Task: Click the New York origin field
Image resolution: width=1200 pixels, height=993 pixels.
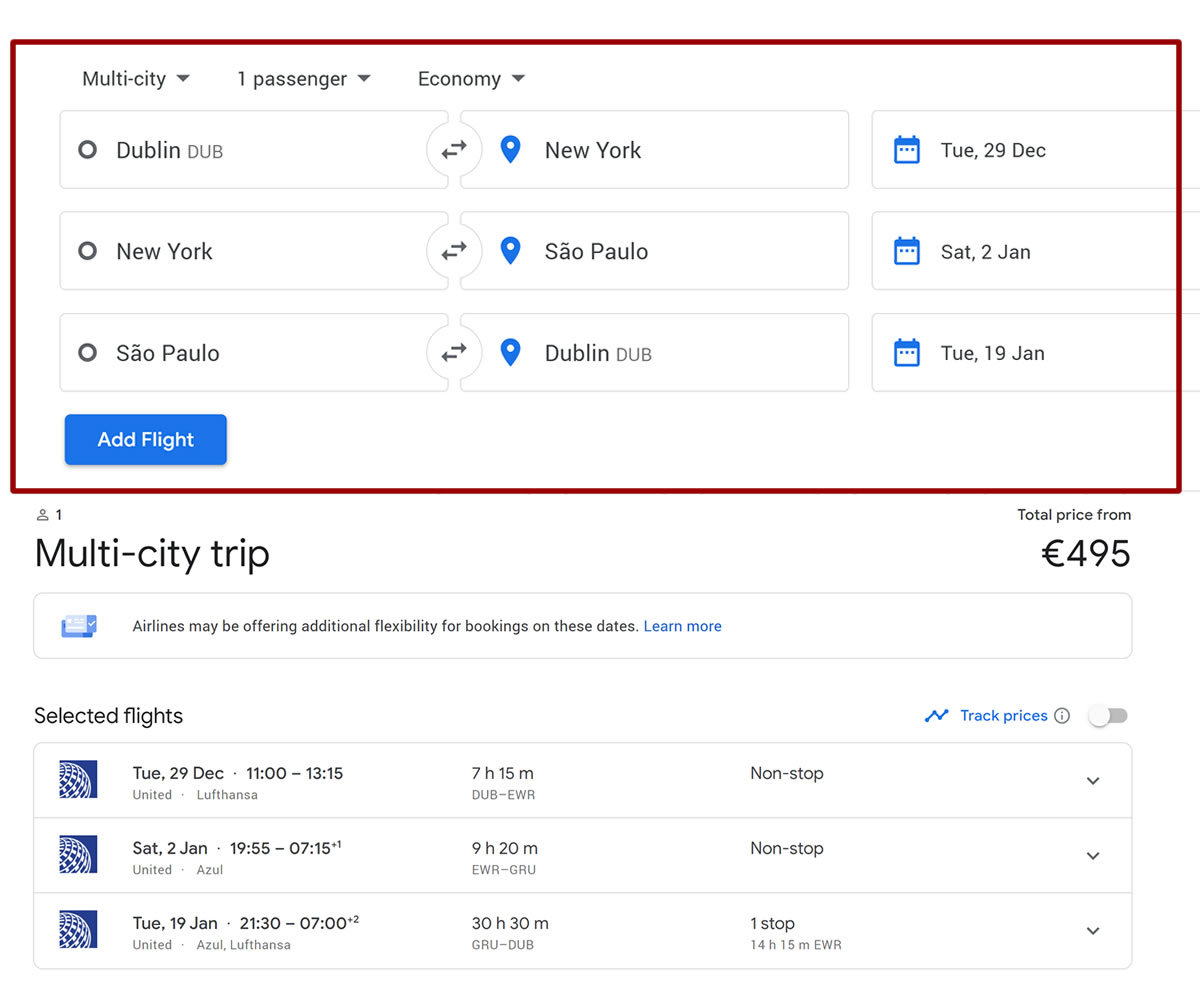Action: (250, 251)
